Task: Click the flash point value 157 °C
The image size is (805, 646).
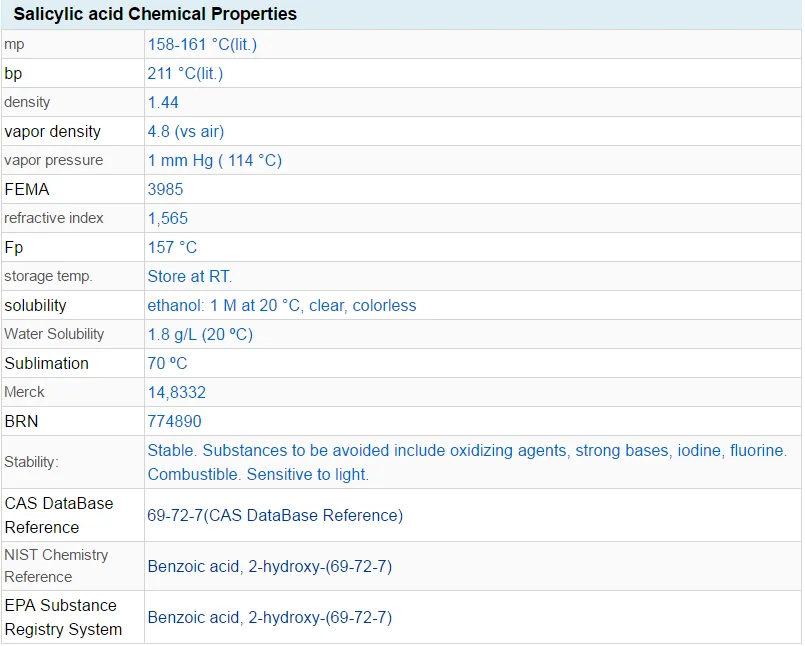Action: (172, 247)
